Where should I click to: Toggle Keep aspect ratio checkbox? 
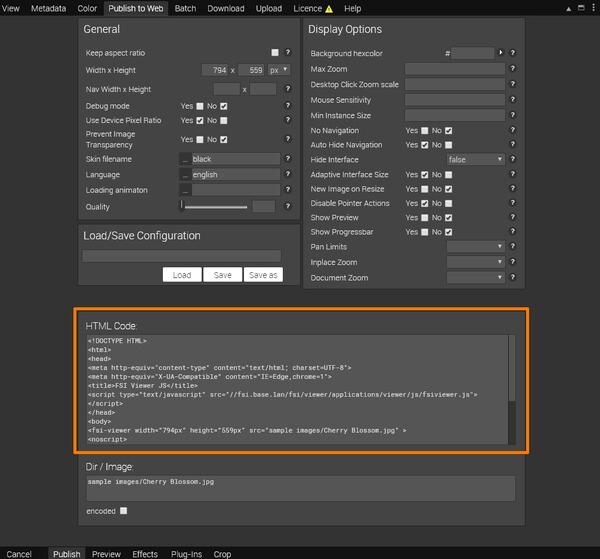[275, 52]
